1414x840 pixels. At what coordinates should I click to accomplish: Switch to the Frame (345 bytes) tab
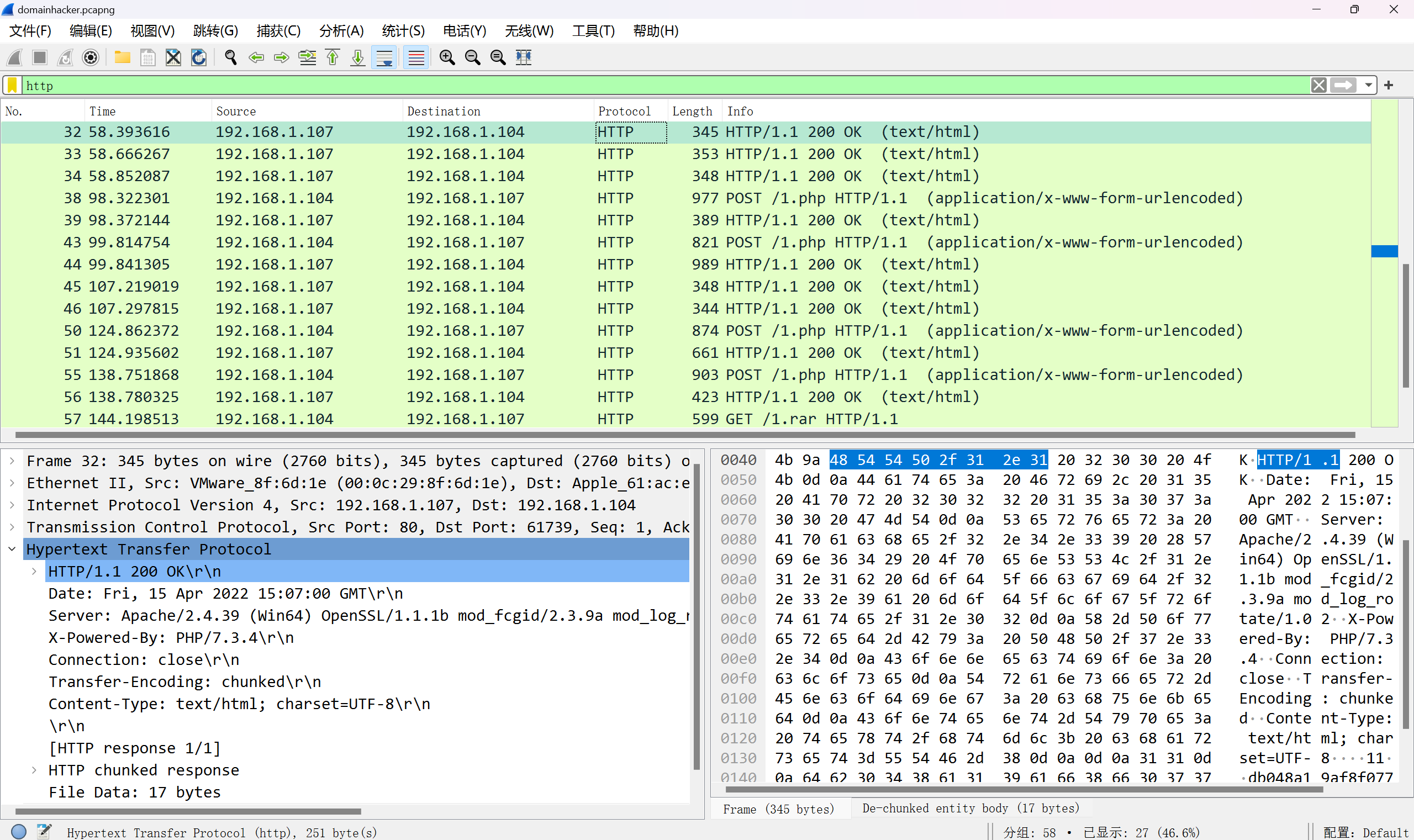pyautogui.click(x=779, y=809)
